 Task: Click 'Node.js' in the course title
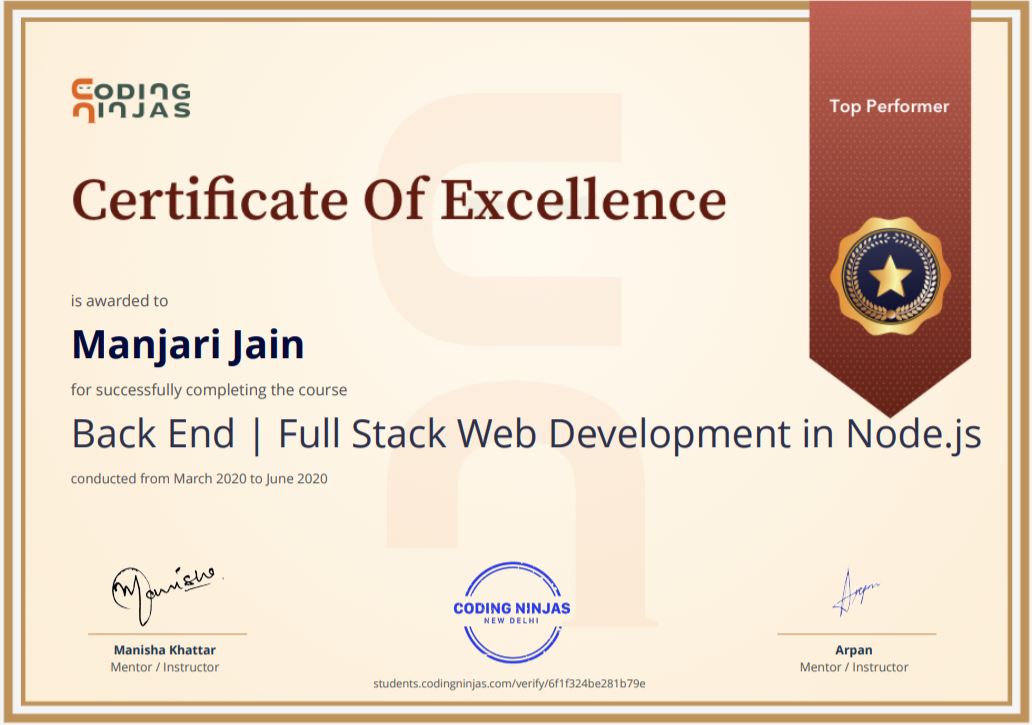pos(913,434)
